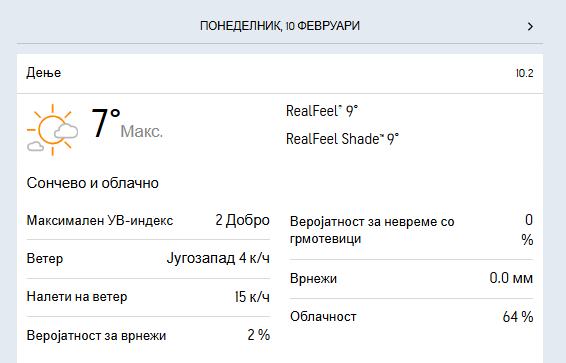
Task: Select the Максимален УВ-индекс row
Action: click(148, 220)
